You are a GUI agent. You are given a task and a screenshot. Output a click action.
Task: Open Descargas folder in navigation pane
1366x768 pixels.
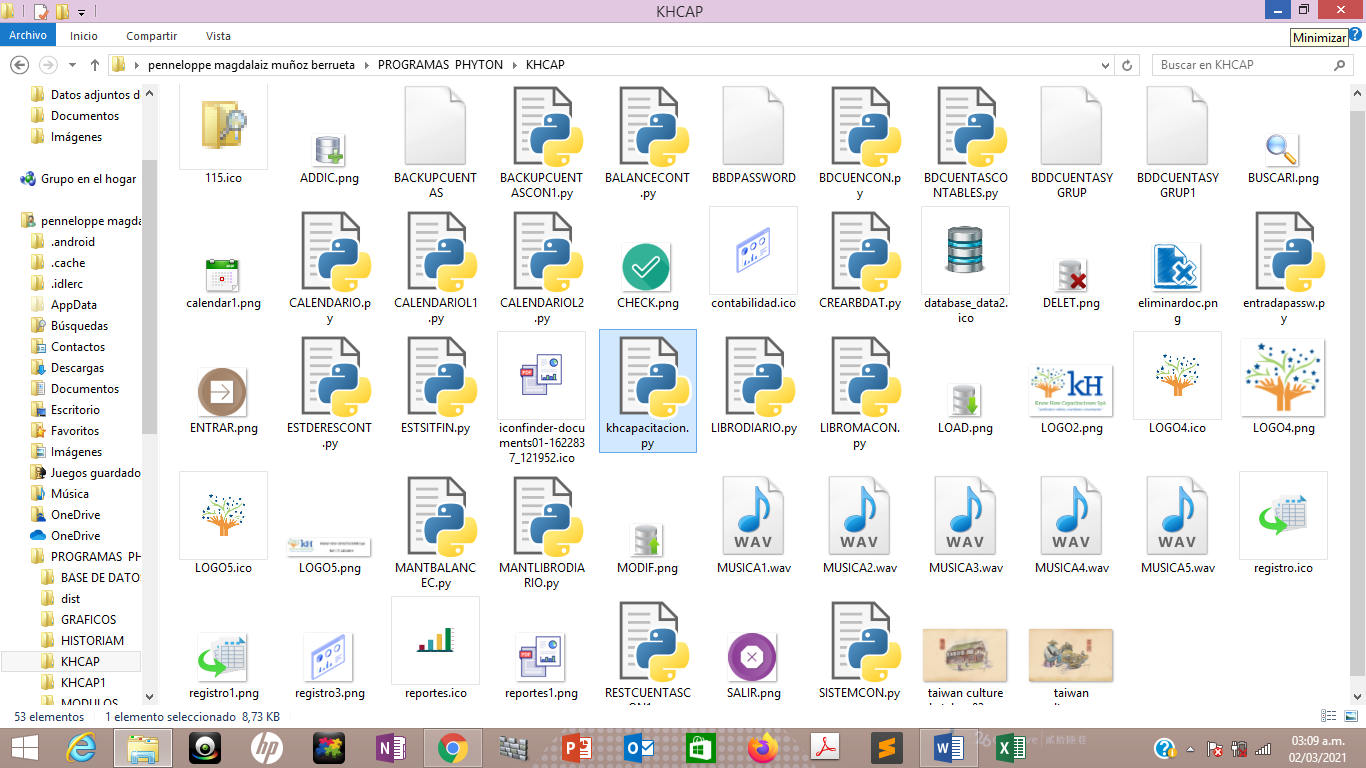78,368
